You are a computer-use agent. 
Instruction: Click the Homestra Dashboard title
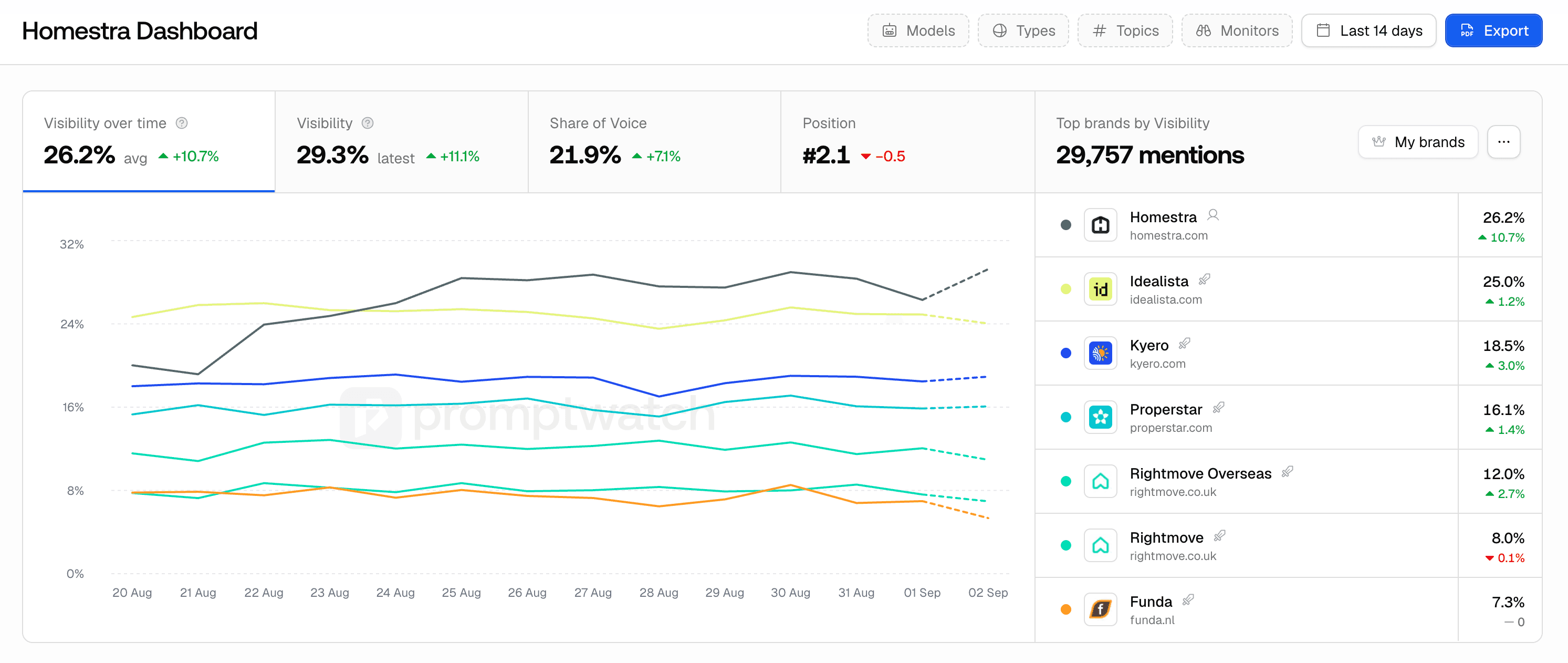(140, 31)
